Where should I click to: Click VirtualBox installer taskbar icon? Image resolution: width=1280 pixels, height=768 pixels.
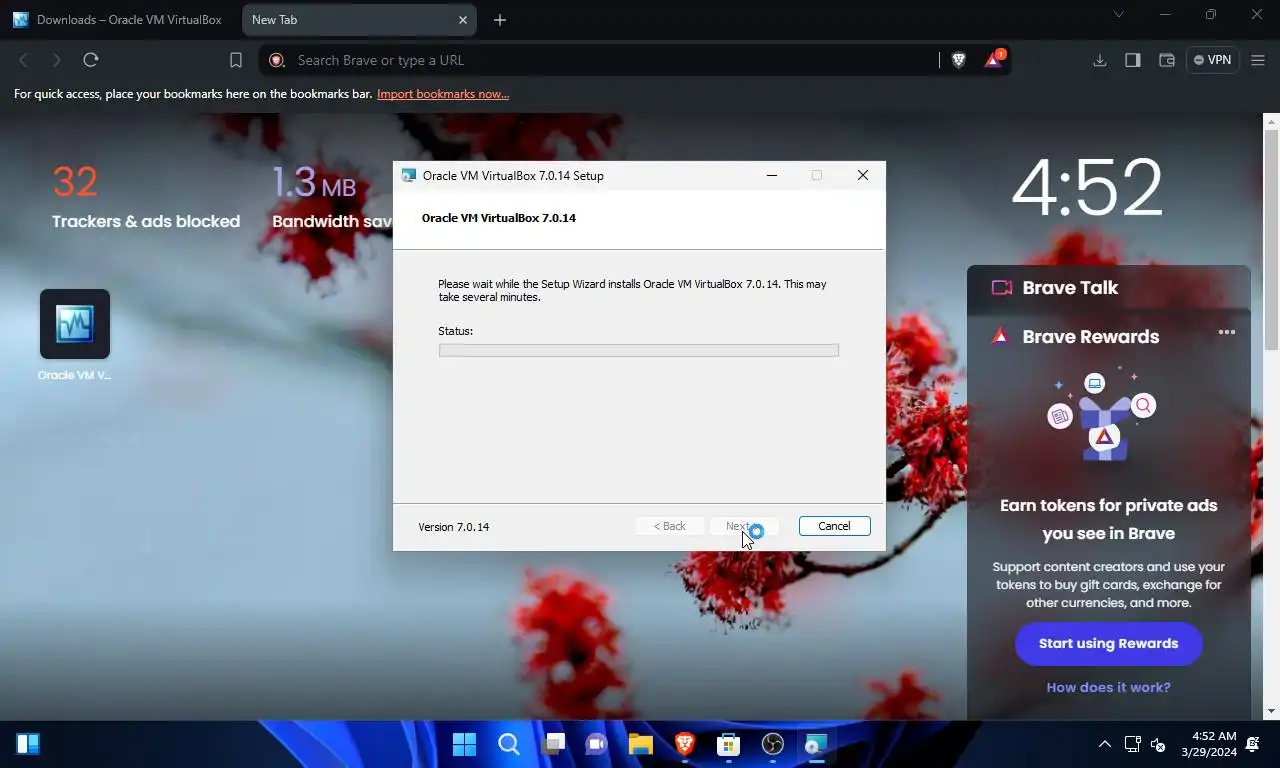817,744
